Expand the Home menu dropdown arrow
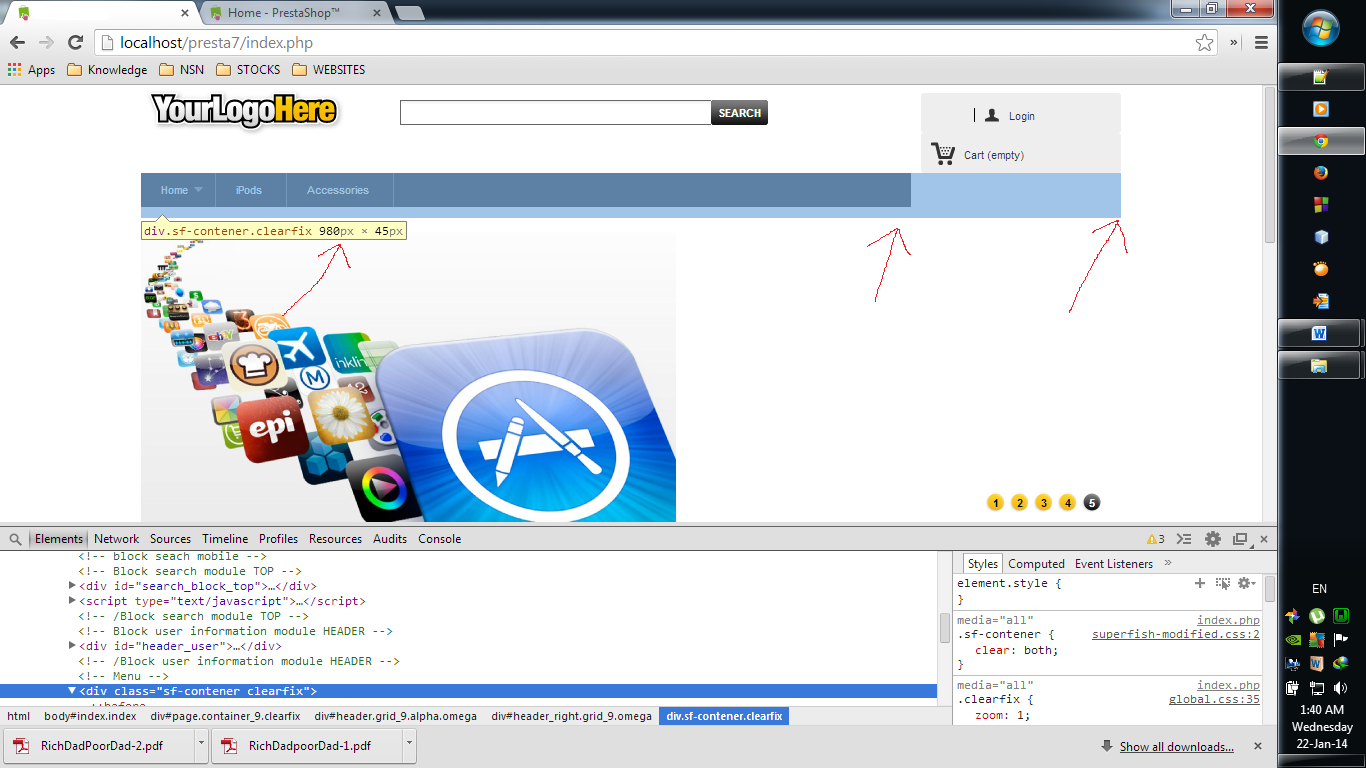This screenshot has width=1366, height=768. pyautogui.click(x=199, y=190)
